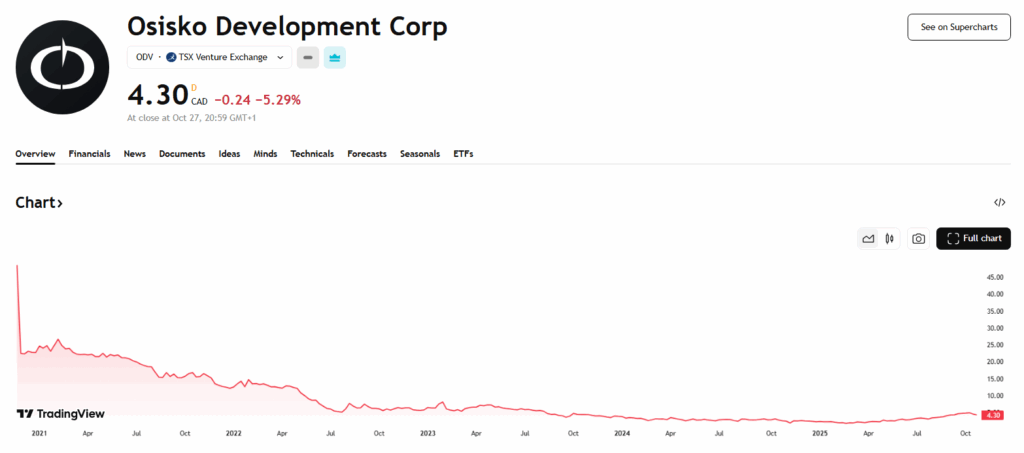
Task: Click the gray dash icon beside exchange selector
Action: pyautogui.click(x=308, y=58)
